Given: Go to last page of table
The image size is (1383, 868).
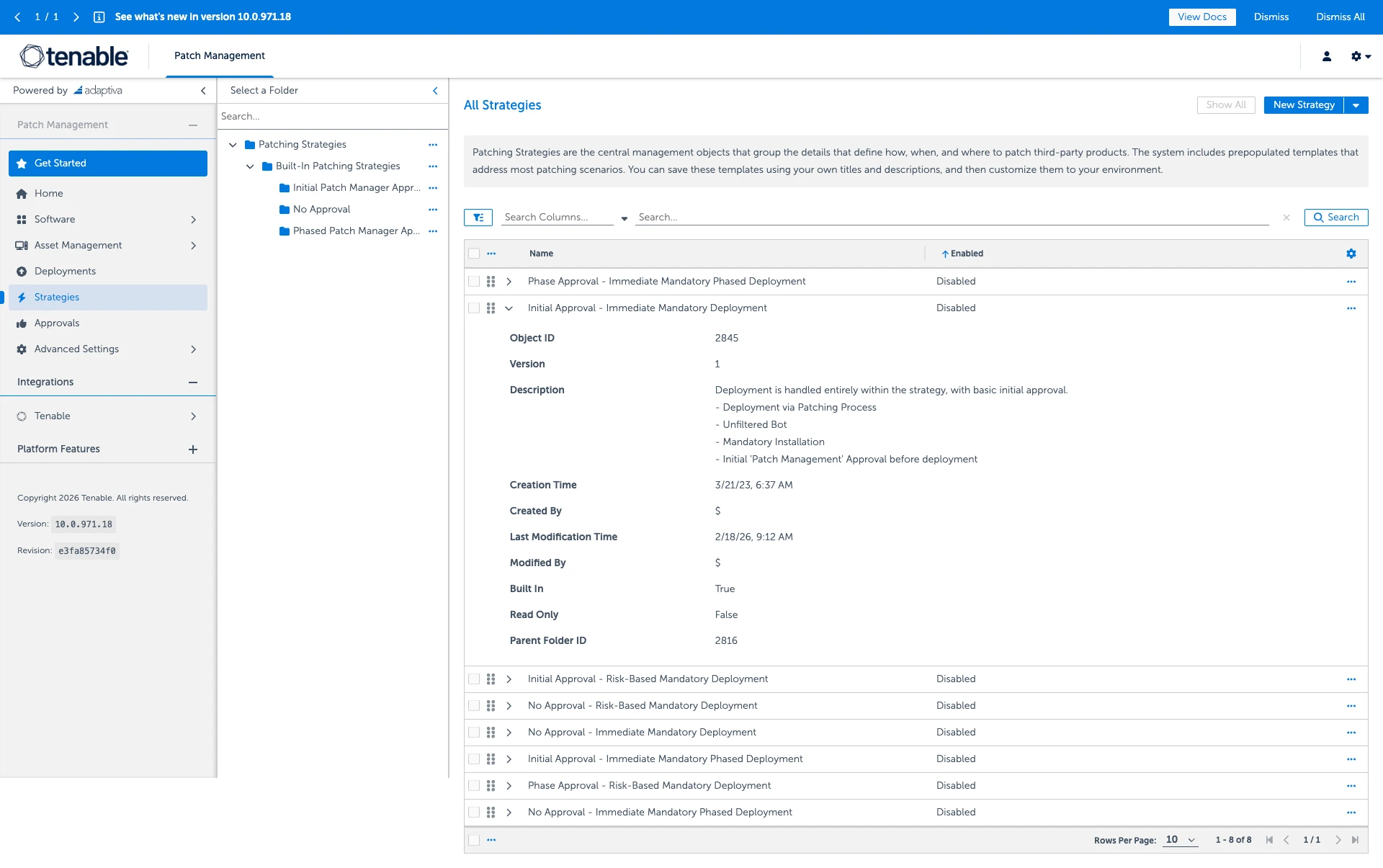Looking at the screenshot, I should [1356, 840].
